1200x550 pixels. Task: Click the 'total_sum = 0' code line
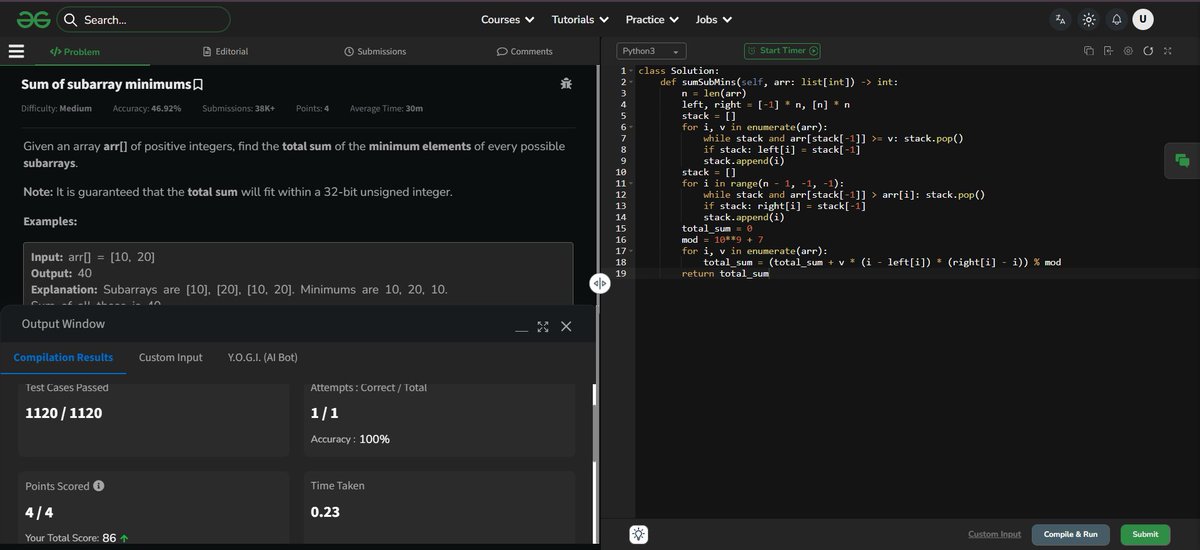coord(717,228)
